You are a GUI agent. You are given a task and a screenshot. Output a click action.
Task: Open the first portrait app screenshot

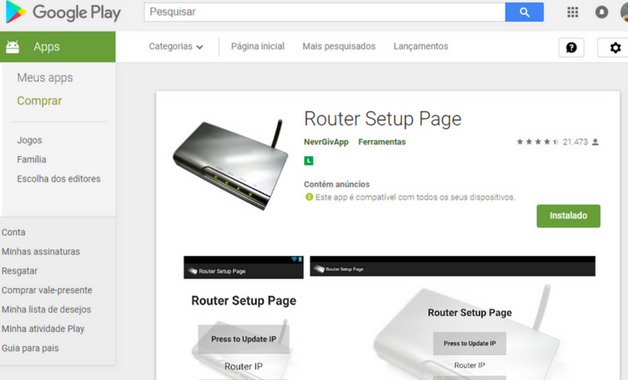tap(244, 318)
